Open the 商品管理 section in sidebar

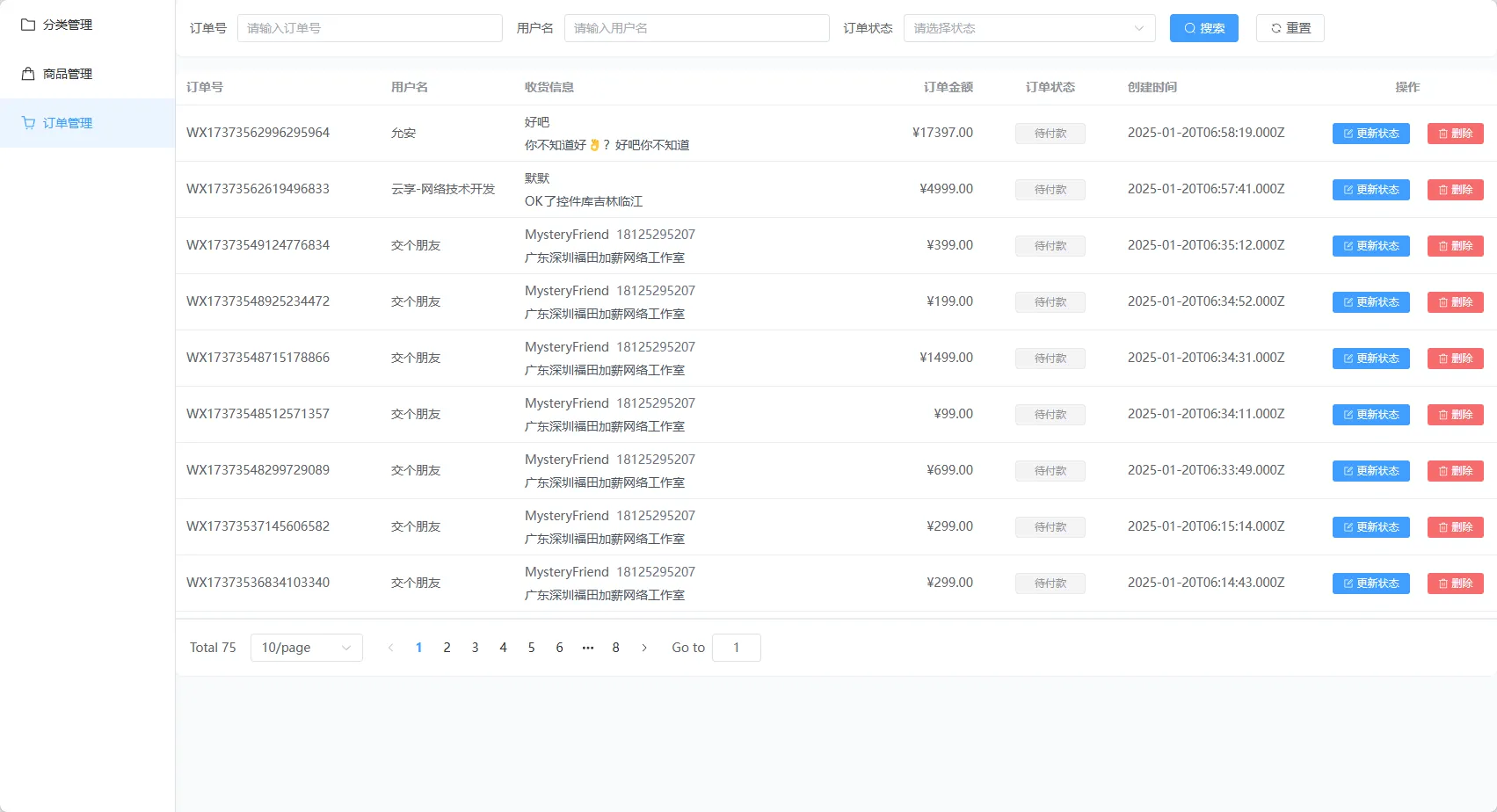[64, 74]
